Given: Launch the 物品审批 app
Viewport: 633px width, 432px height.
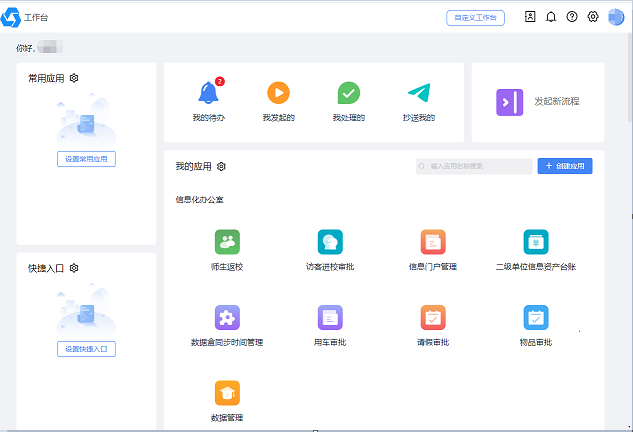Looking at the screenshot, I should coord(536,317).
